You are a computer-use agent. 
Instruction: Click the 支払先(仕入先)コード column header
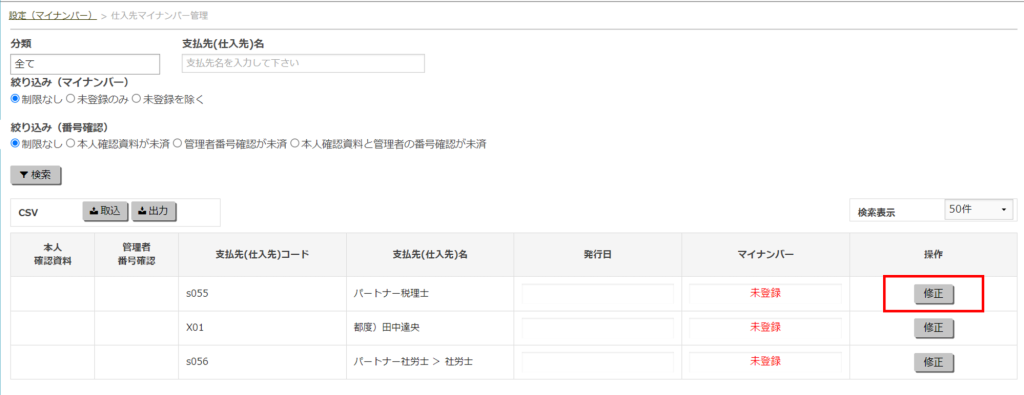[x=262, y=255]
